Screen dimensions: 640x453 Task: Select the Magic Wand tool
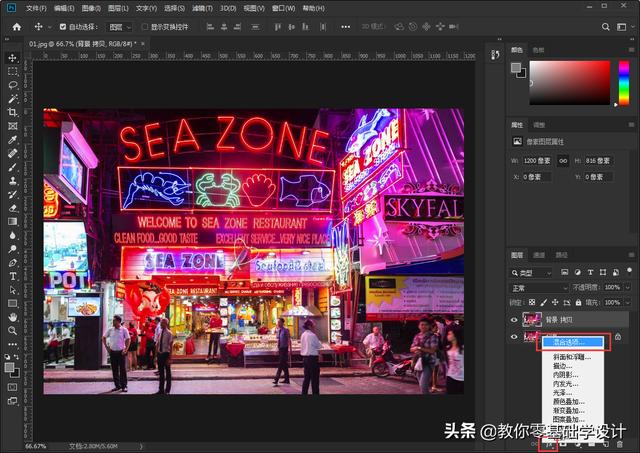12,99
